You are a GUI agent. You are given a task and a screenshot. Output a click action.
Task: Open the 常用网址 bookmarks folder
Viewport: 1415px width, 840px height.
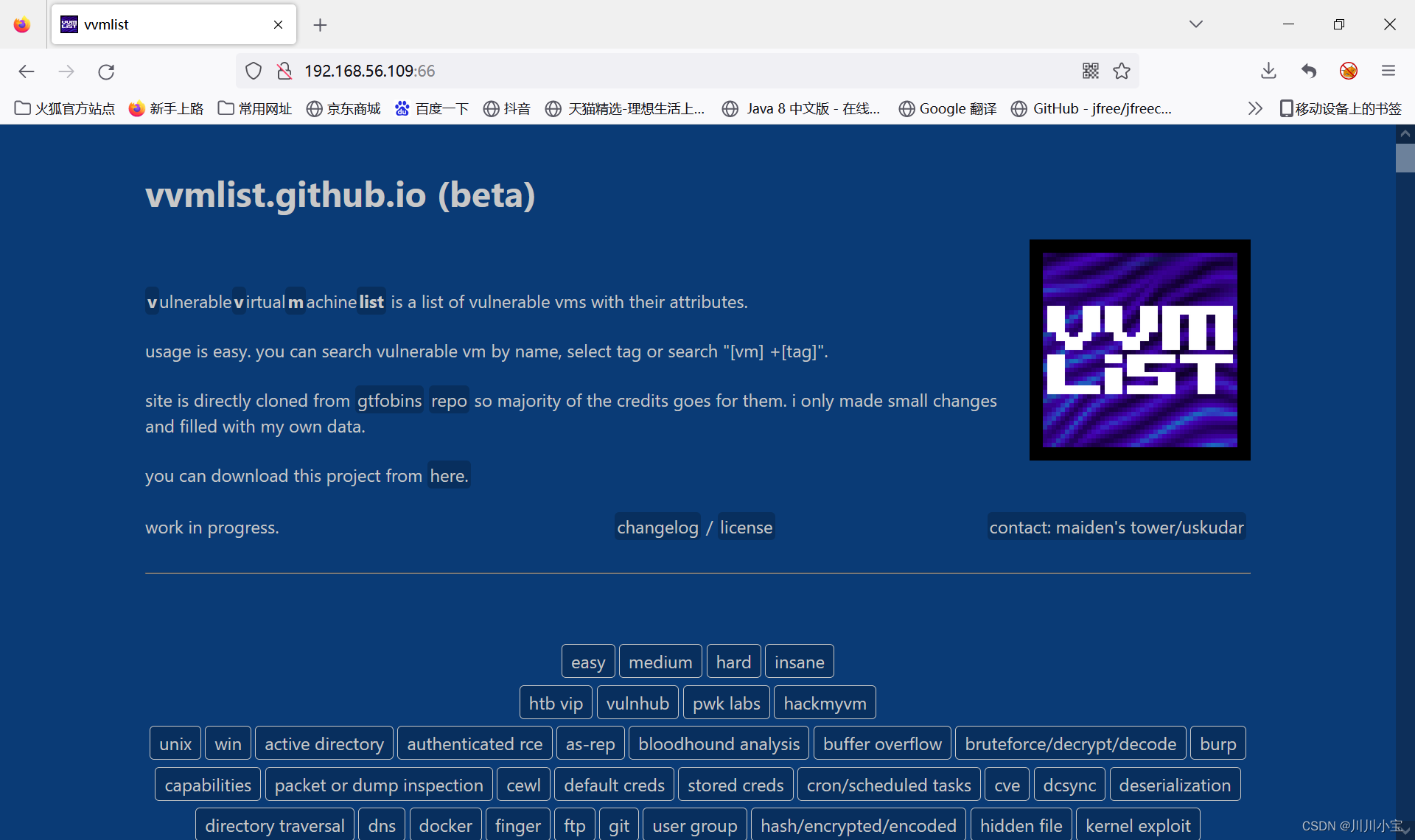point(255,108)
